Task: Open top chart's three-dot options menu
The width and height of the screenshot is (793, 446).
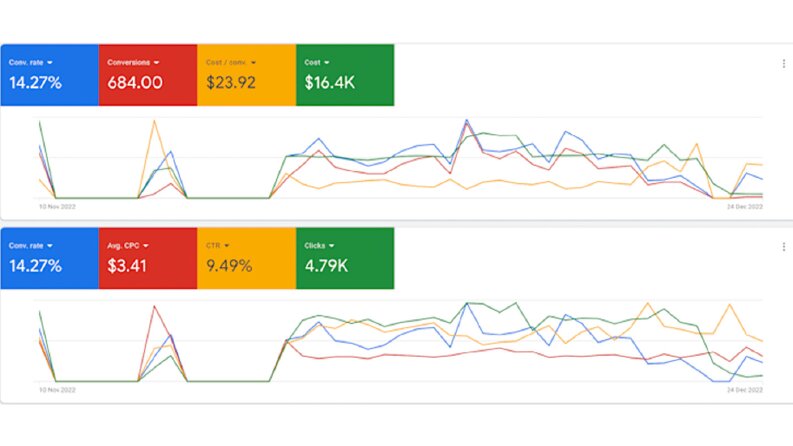Action: [783, 64]
